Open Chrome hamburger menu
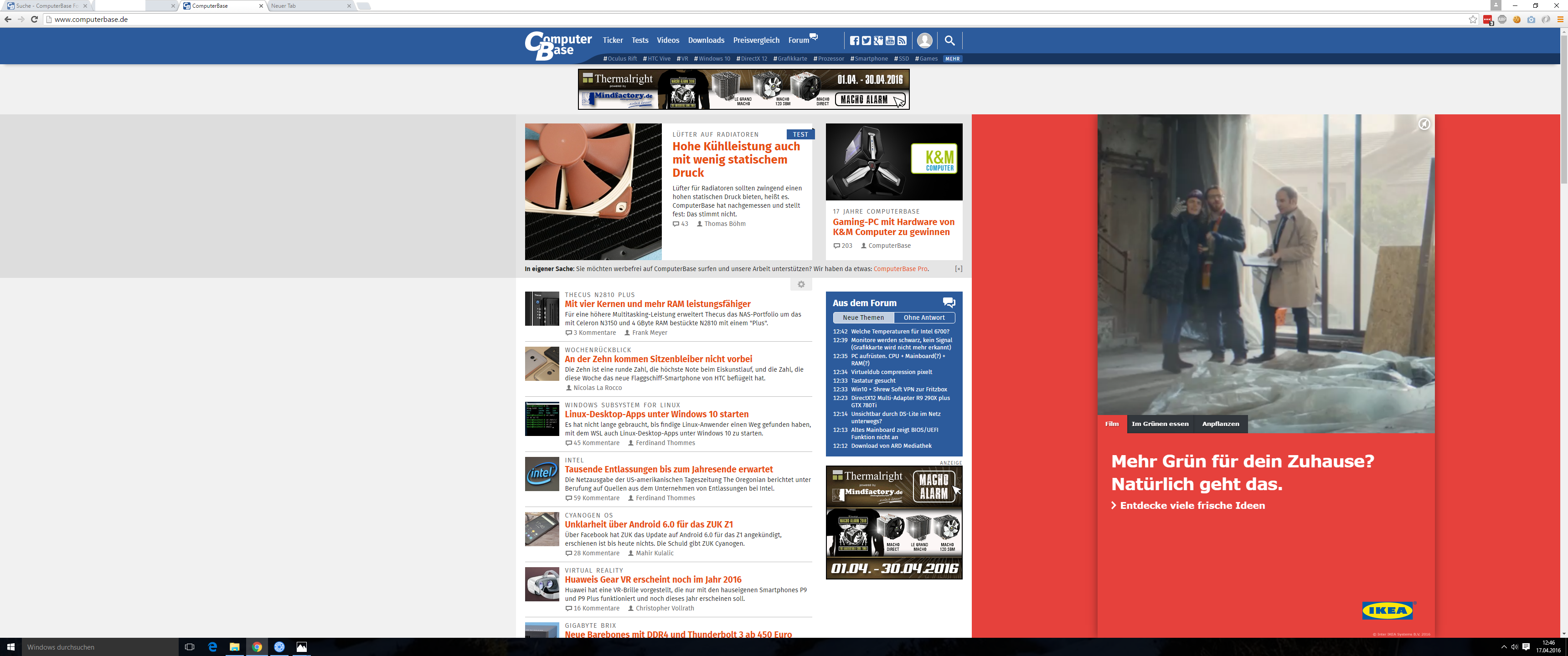 click(1560, 20)
